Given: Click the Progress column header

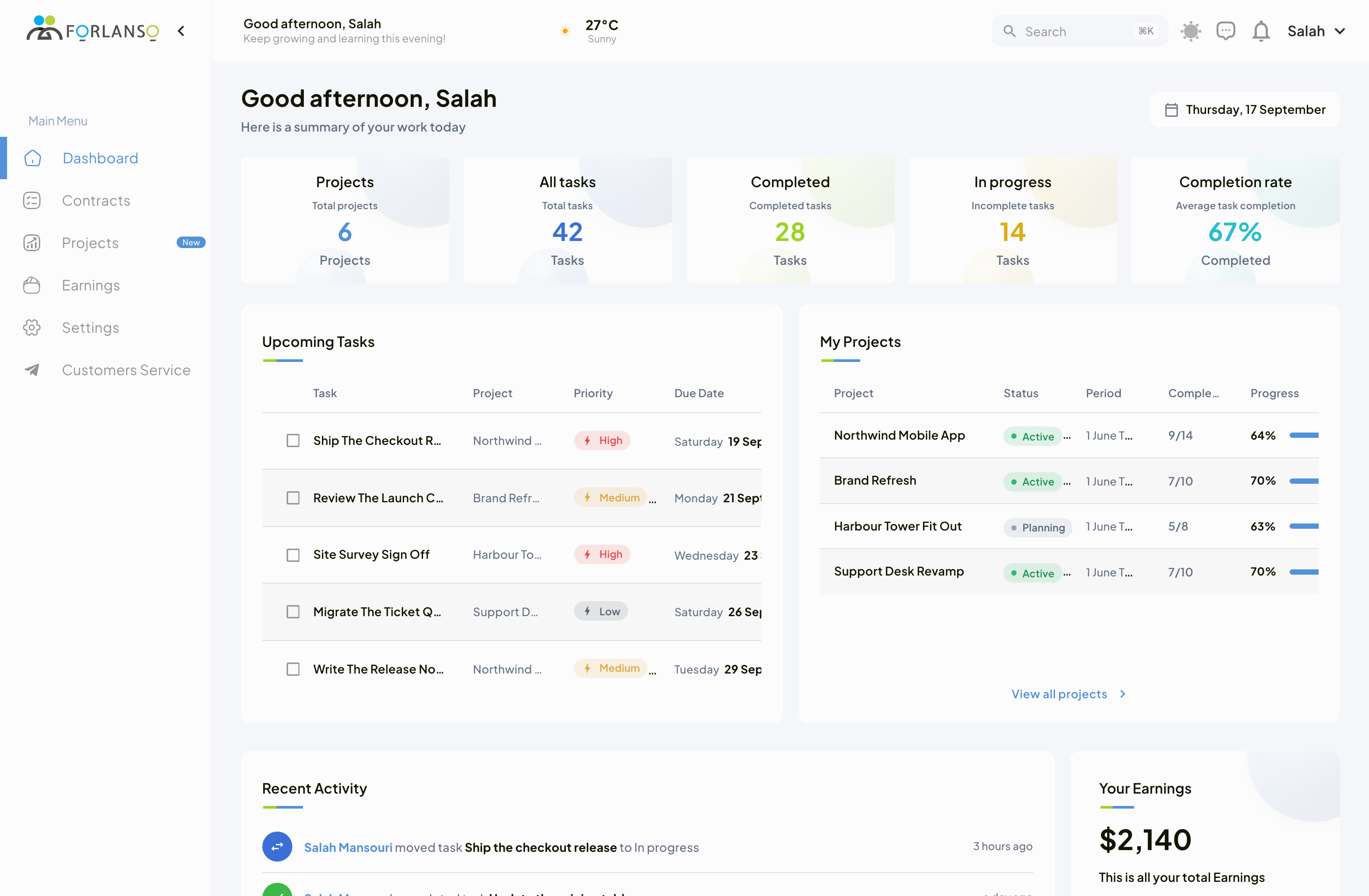Looking at the screenshot, I should (1274, 393).
